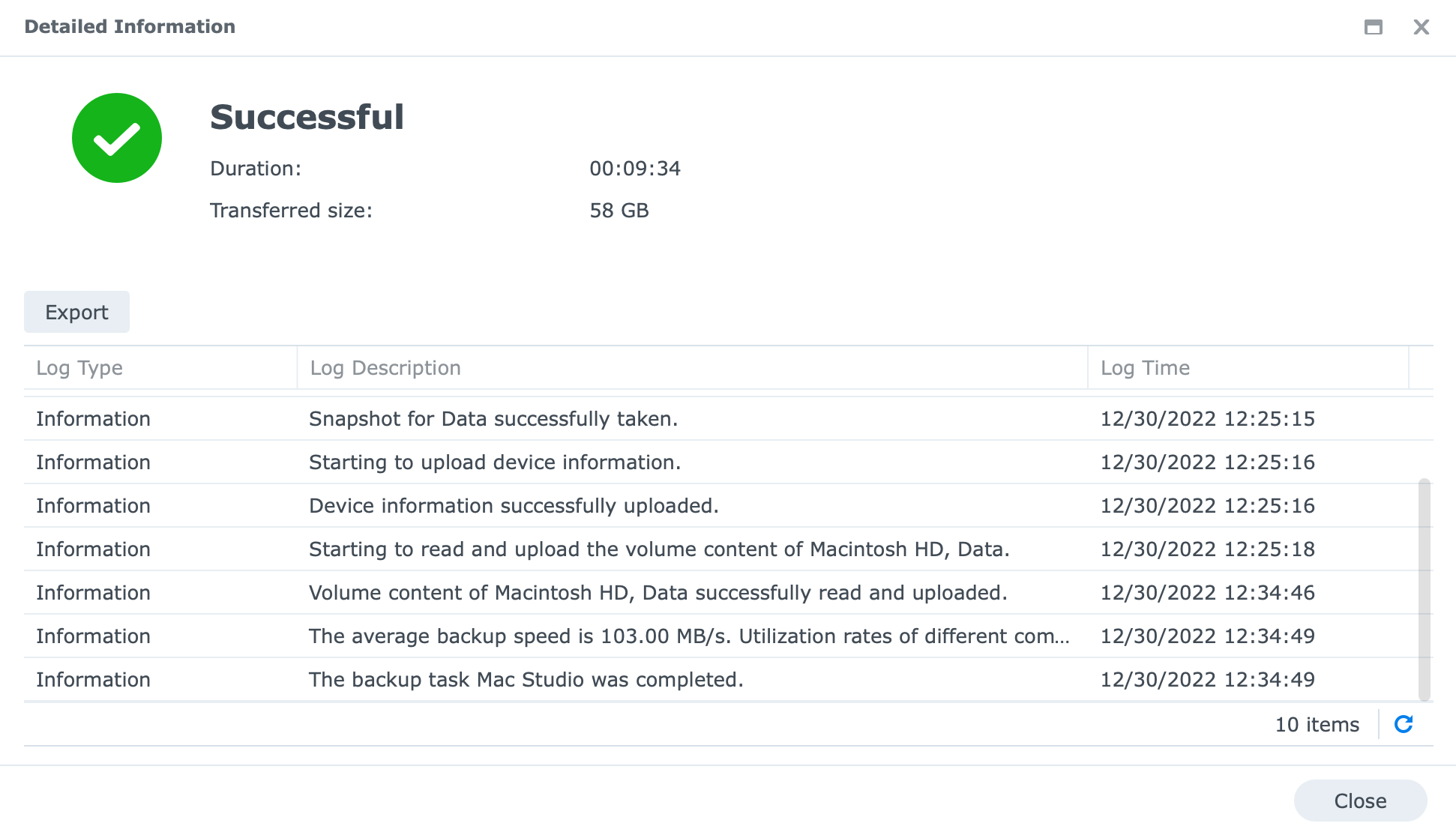
Task: Maximize the Detailed Information window
Action: click(1374, 27)
